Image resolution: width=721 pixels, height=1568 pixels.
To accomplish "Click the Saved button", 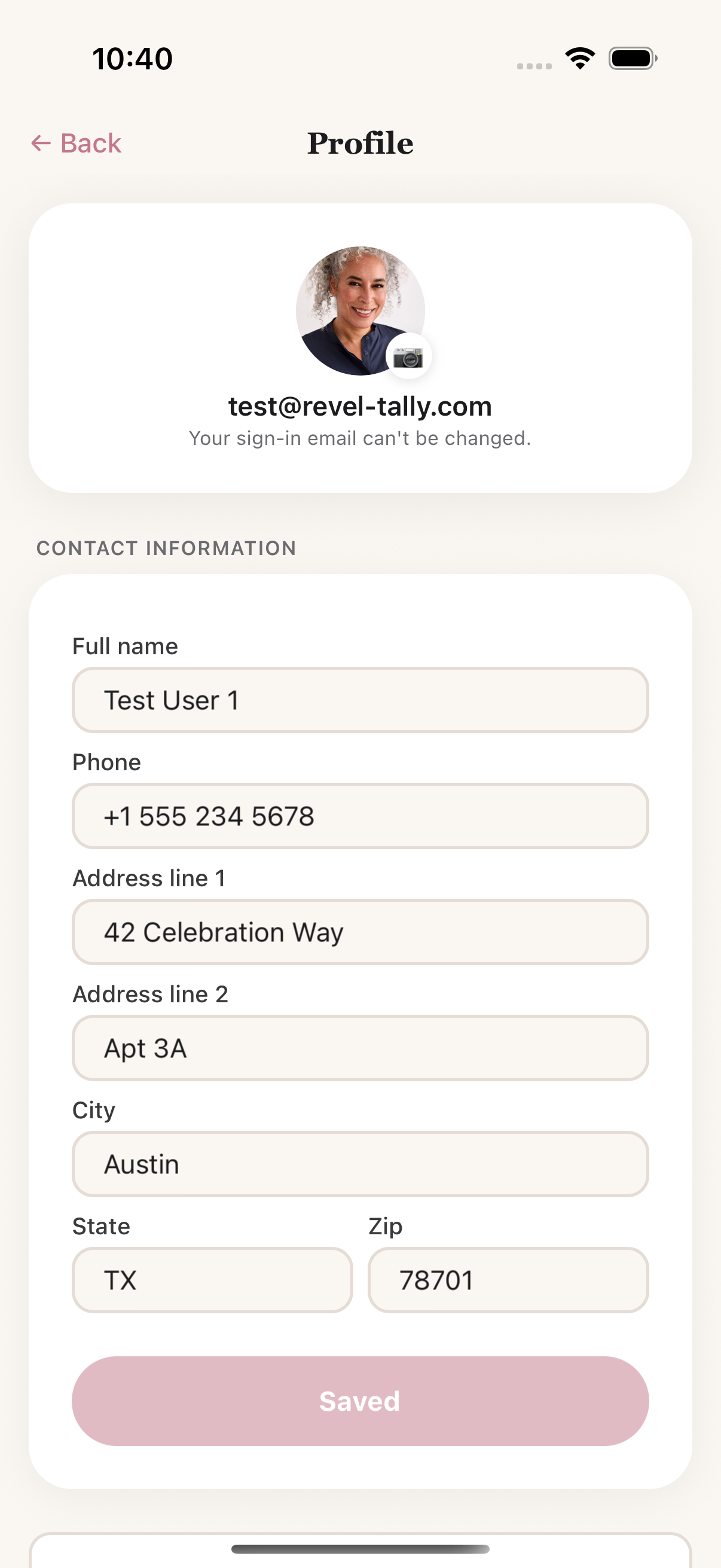I will click(x=360, y=1401).
